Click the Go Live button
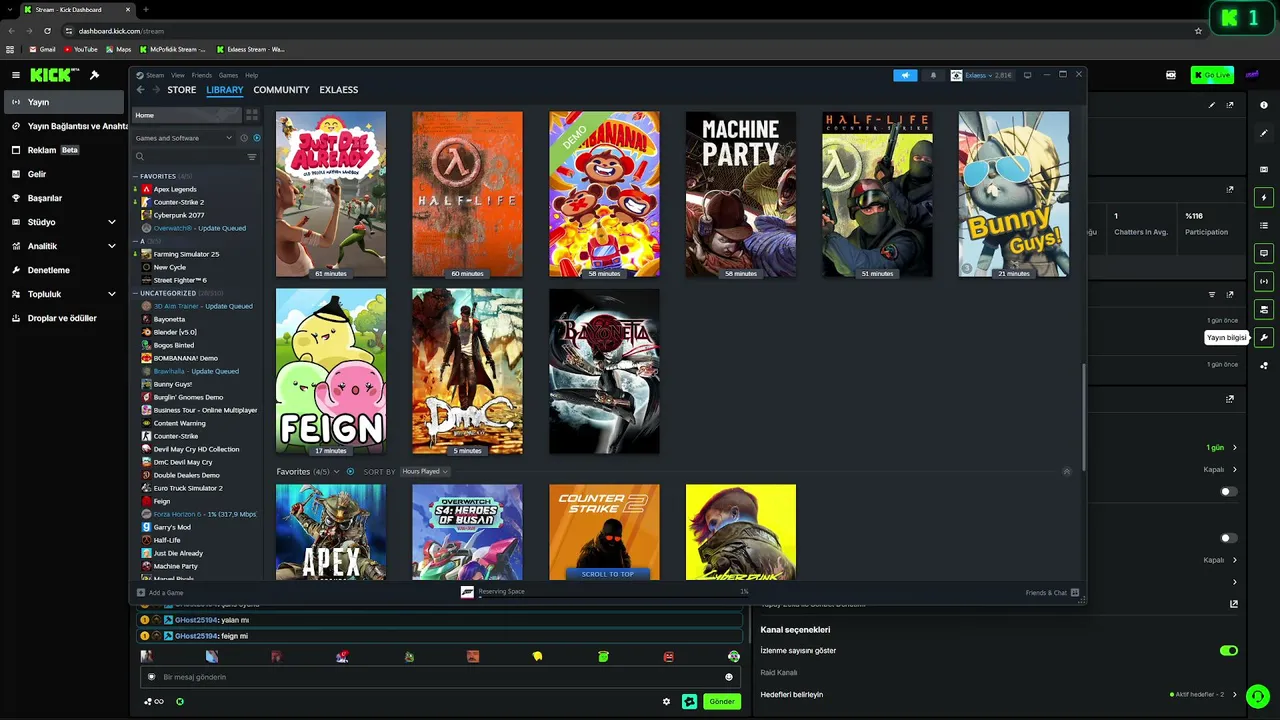The height and width of the screenshot is (720, 1280). pos(1212,75)
